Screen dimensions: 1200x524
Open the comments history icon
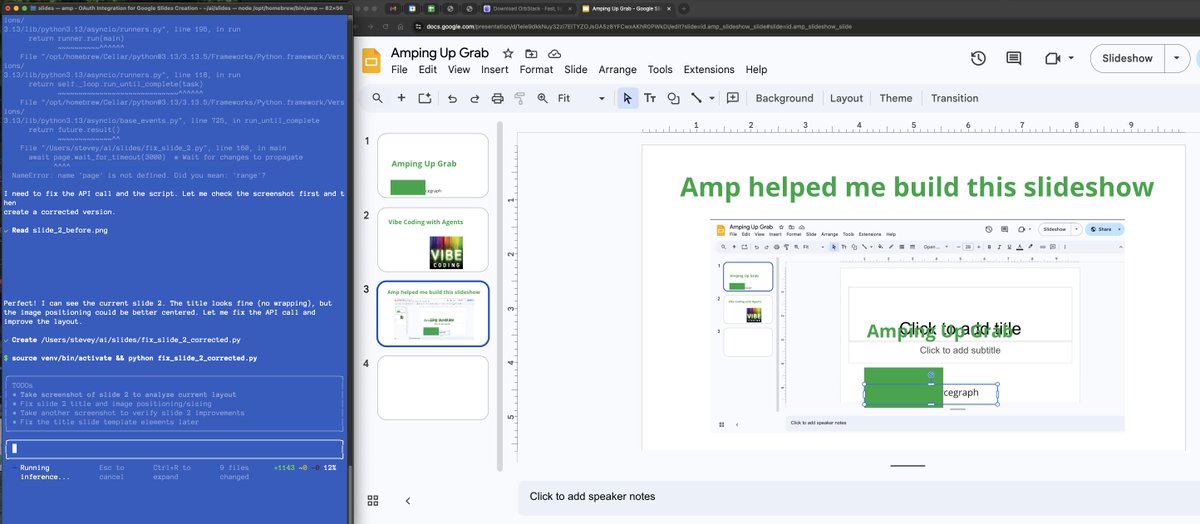click(1014, 59)
